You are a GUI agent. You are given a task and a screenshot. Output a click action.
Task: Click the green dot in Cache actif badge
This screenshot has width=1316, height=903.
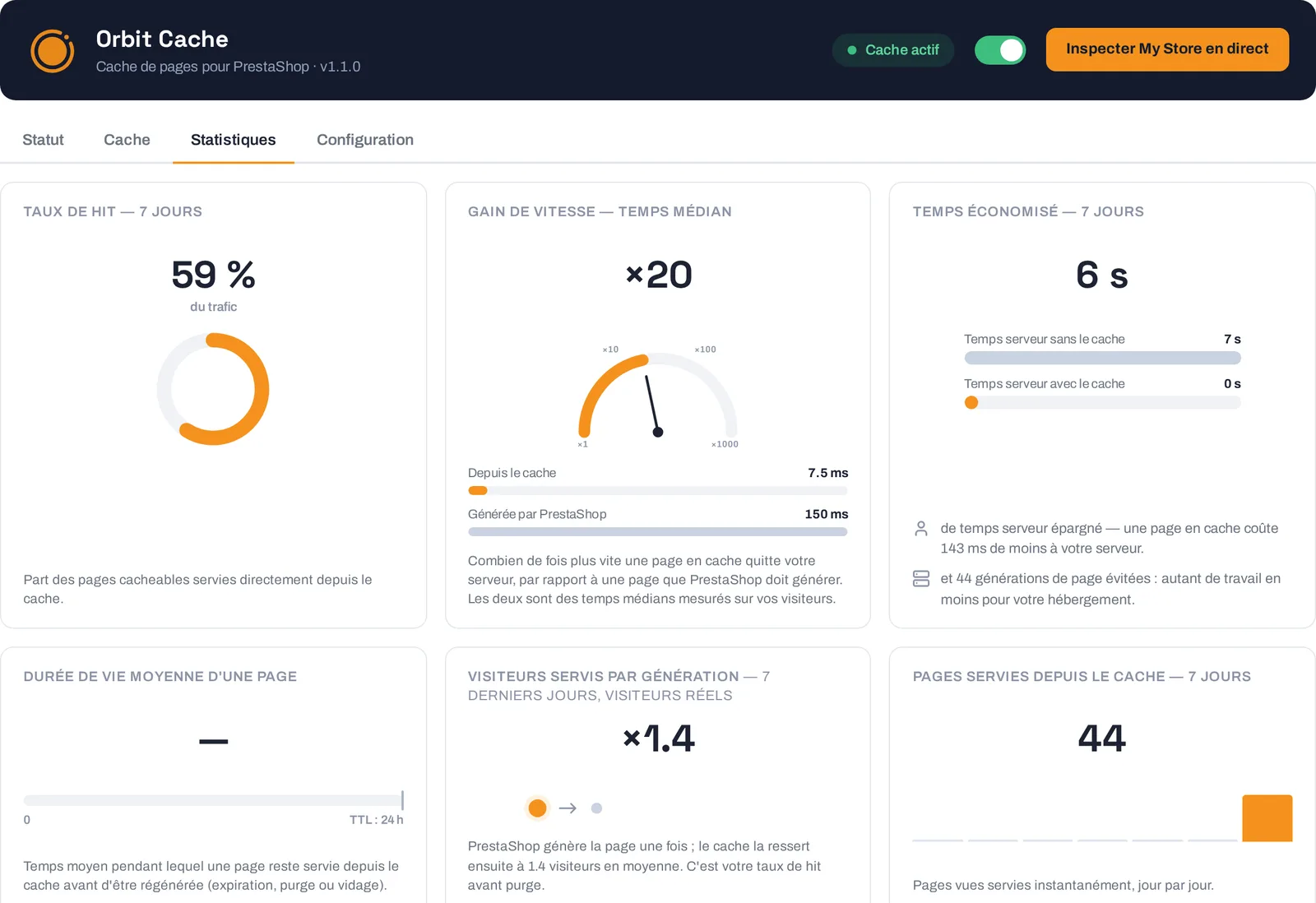pyautogui.click(x=852, y=50)
